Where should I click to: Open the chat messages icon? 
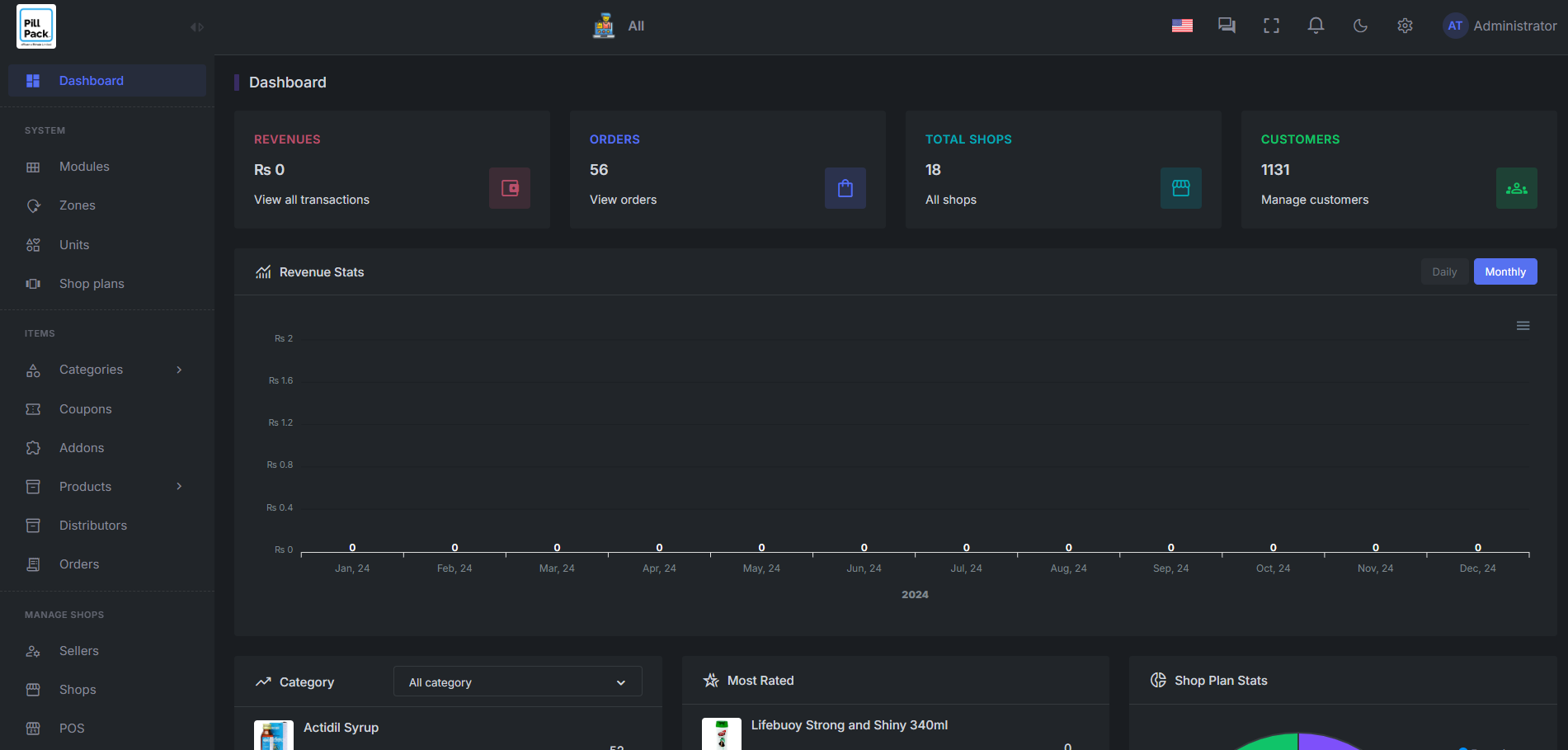point(1227,26)
